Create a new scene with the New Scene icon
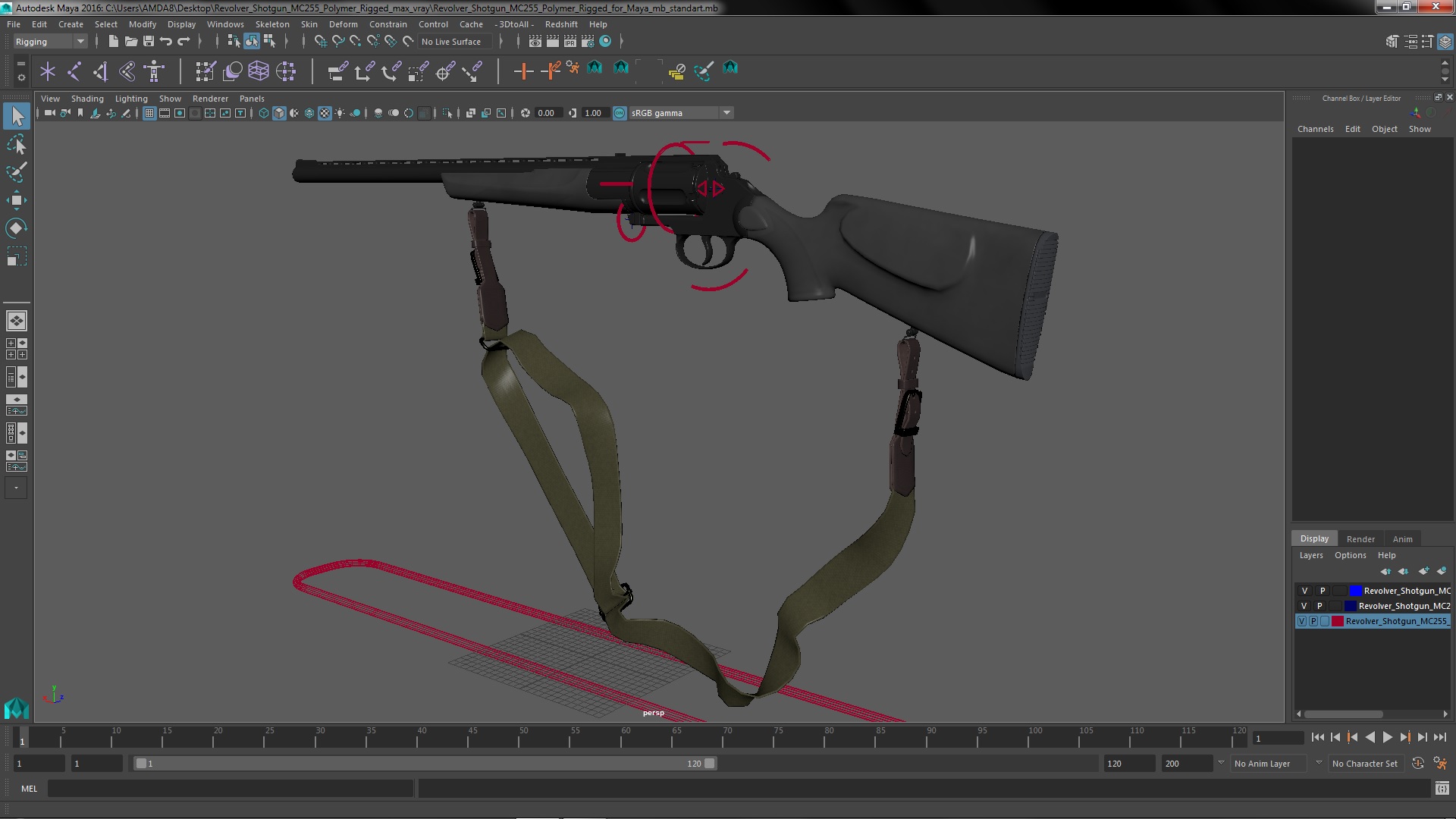1456x819 pixels. (x=113, y=42)
